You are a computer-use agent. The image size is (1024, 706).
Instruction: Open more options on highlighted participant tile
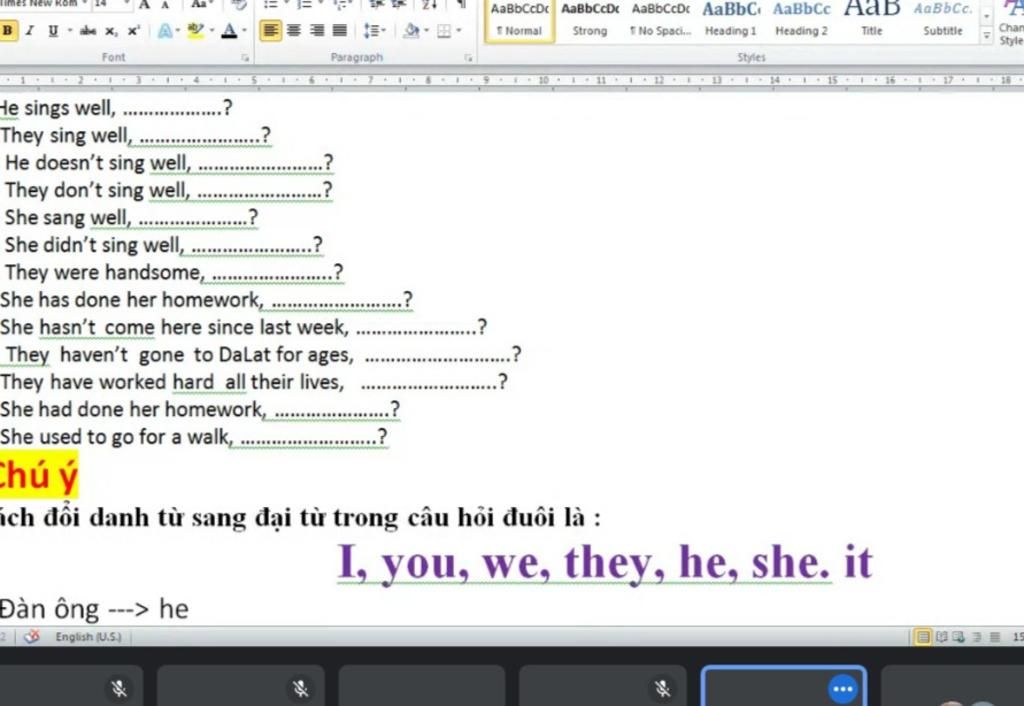(842, 688)
